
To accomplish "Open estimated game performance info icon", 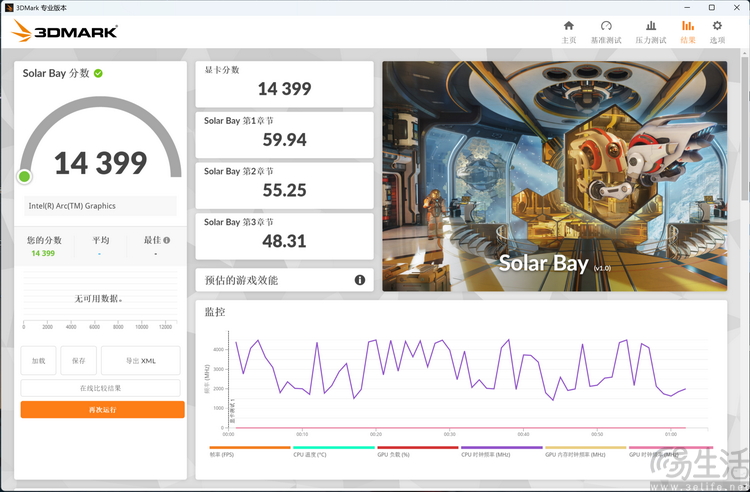I will coord(360,280).
